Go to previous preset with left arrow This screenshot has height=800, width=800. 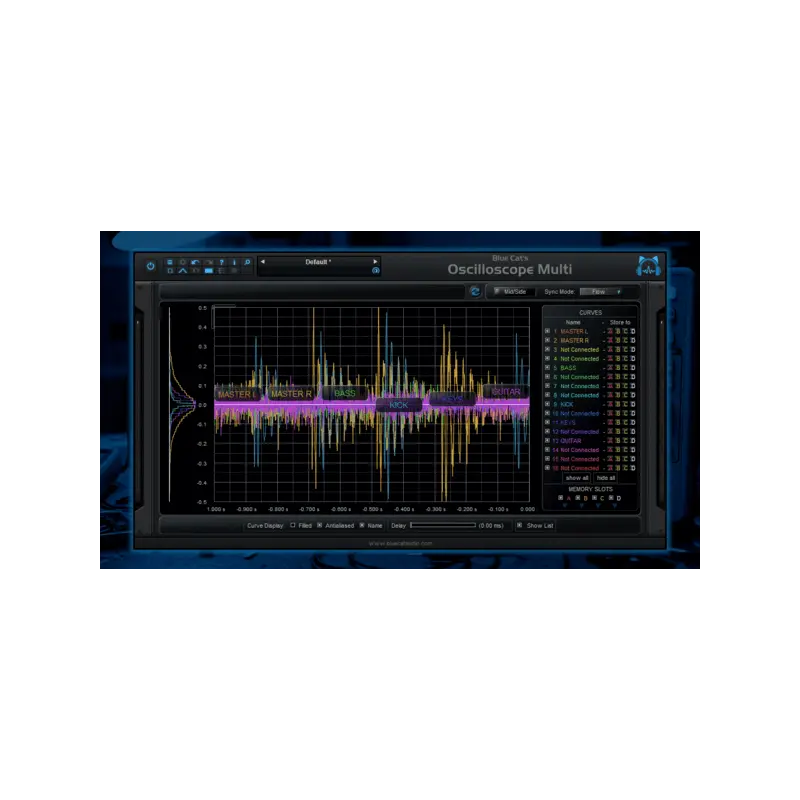tap(263, 262)
